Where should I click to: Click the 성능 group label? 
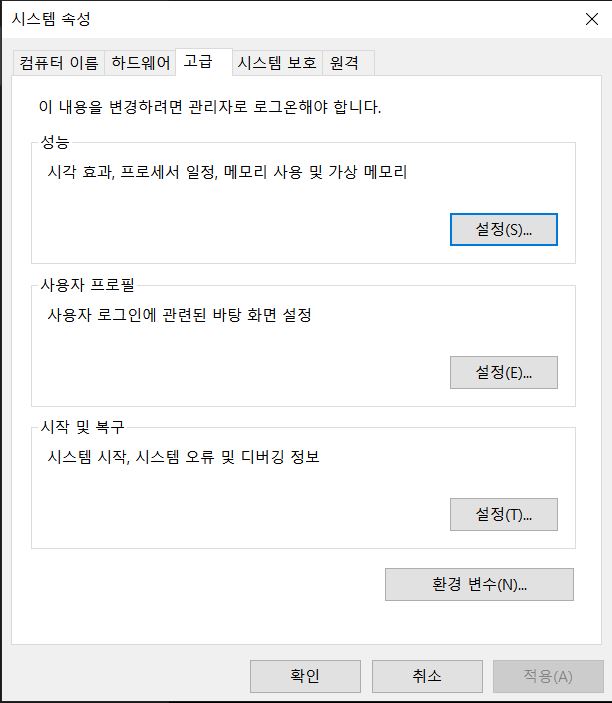point(55,142)
